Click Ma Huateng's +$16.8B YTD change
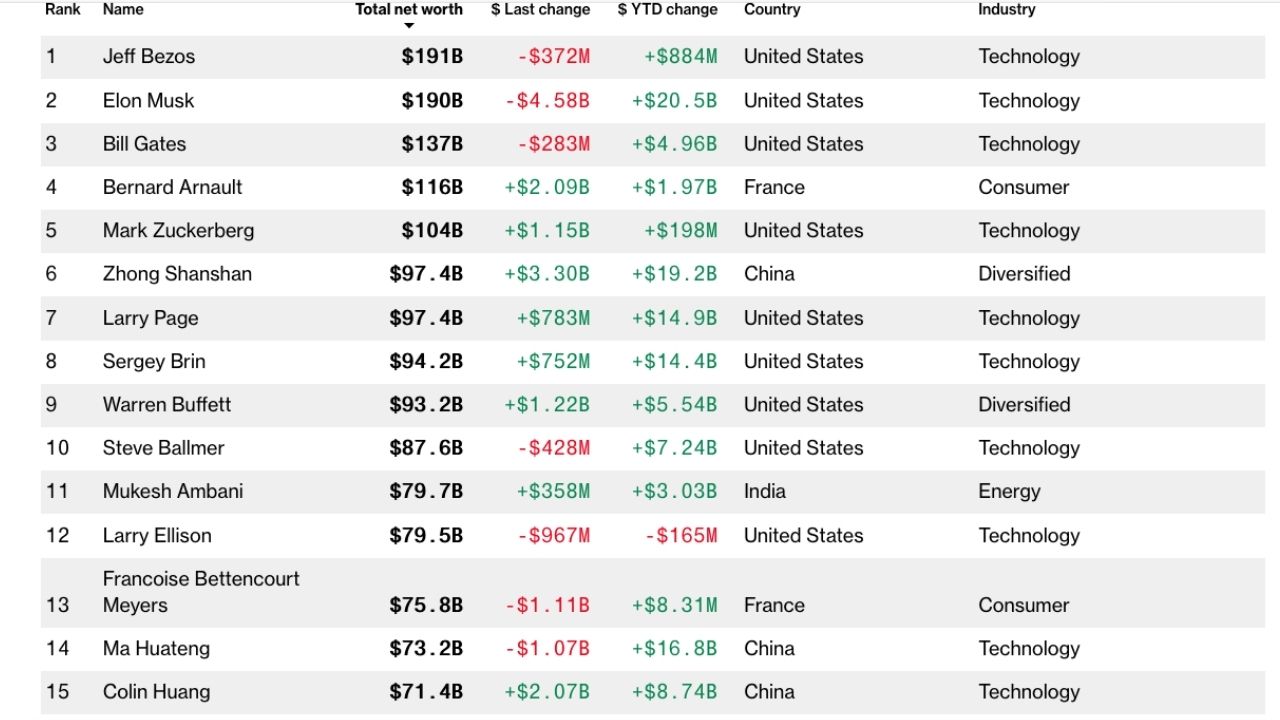 pos(674,649)
